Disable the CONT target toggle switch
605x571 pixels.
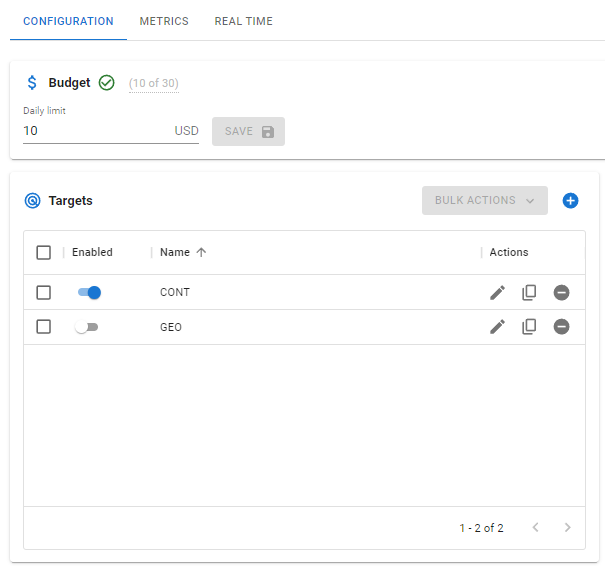(x=89, y=292)
